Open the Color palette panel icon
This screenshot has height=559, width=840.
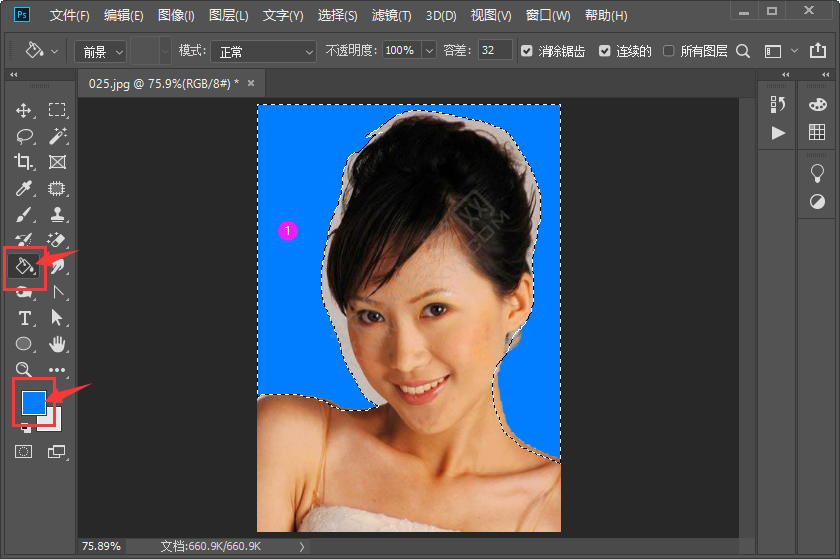click(x=818, y=105)
